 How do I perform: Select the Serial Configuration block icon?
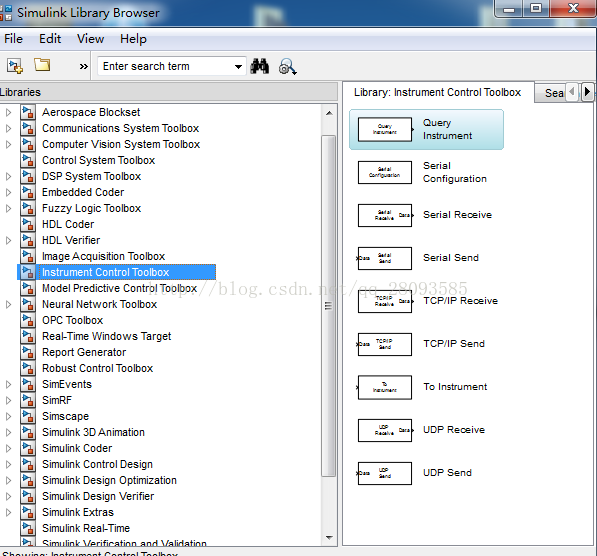(x=385, y=173)
